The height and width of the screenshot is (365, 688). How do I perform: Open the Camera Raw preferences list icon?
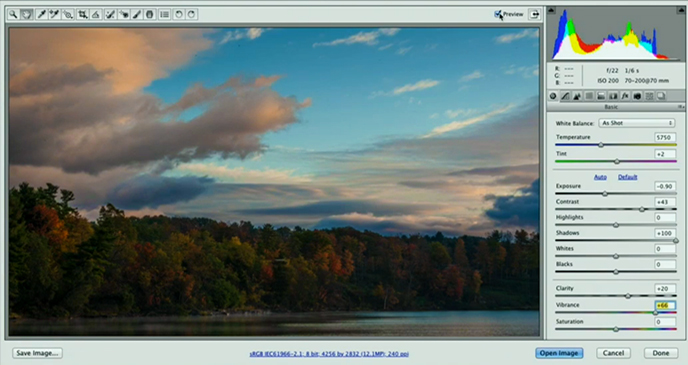[165, 14]
